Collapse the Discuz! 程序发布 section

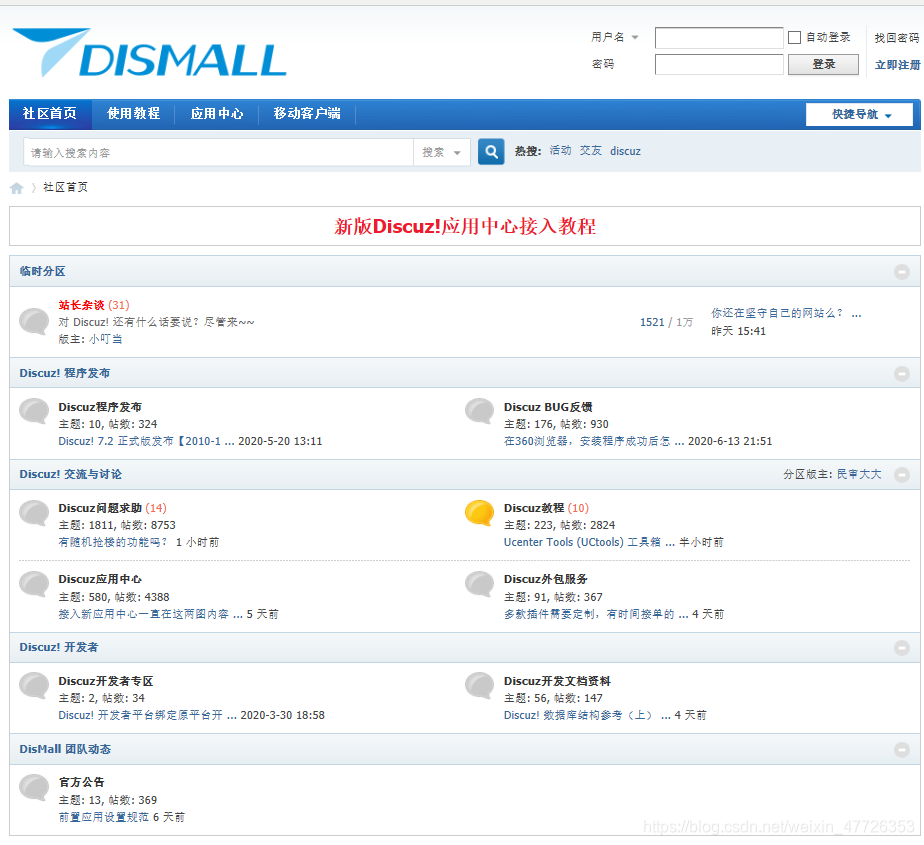(902, 374)
